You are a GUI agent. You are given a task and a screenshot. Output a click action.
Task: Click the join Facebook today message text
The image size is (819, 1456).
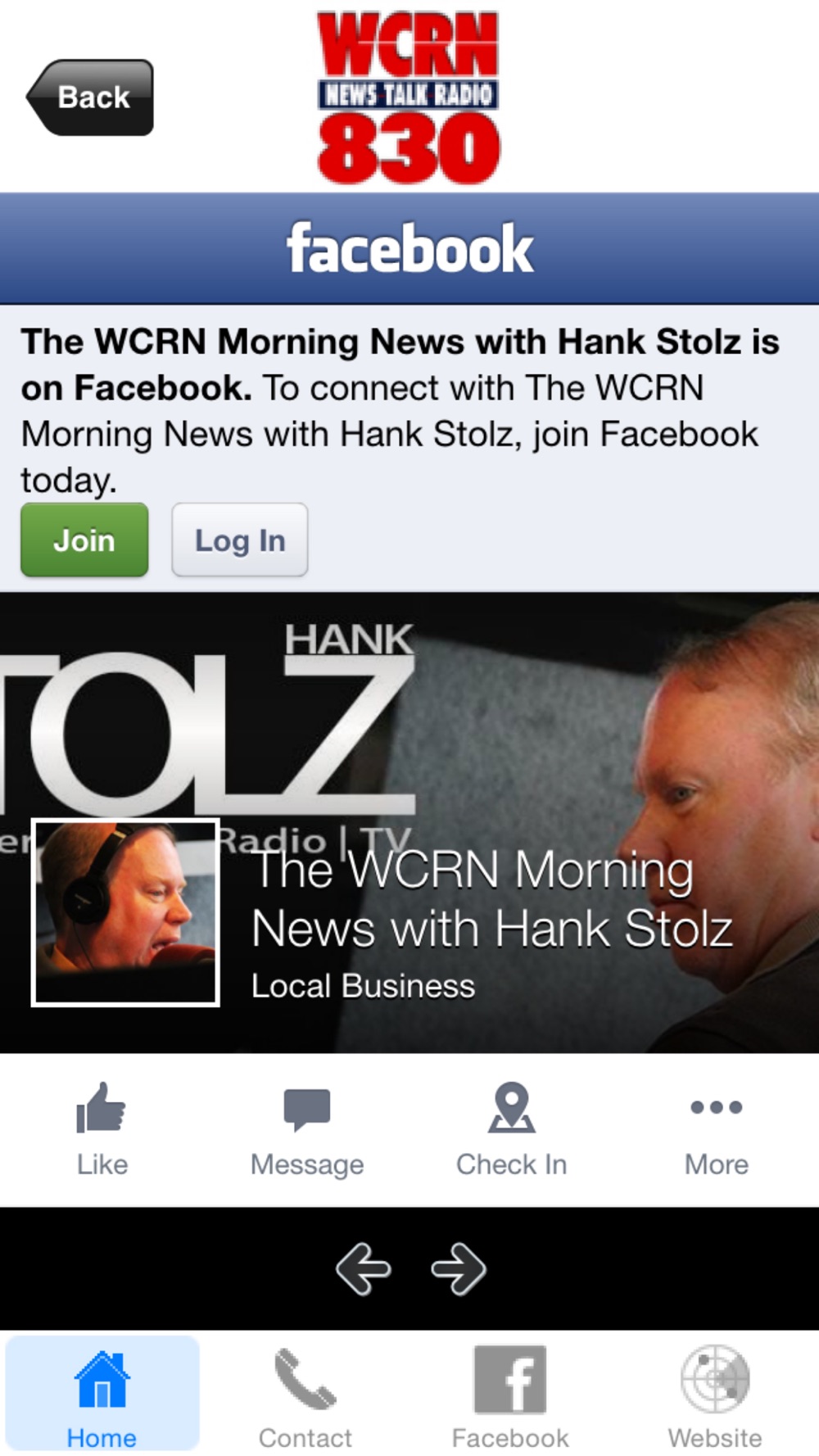click(400, 410)
